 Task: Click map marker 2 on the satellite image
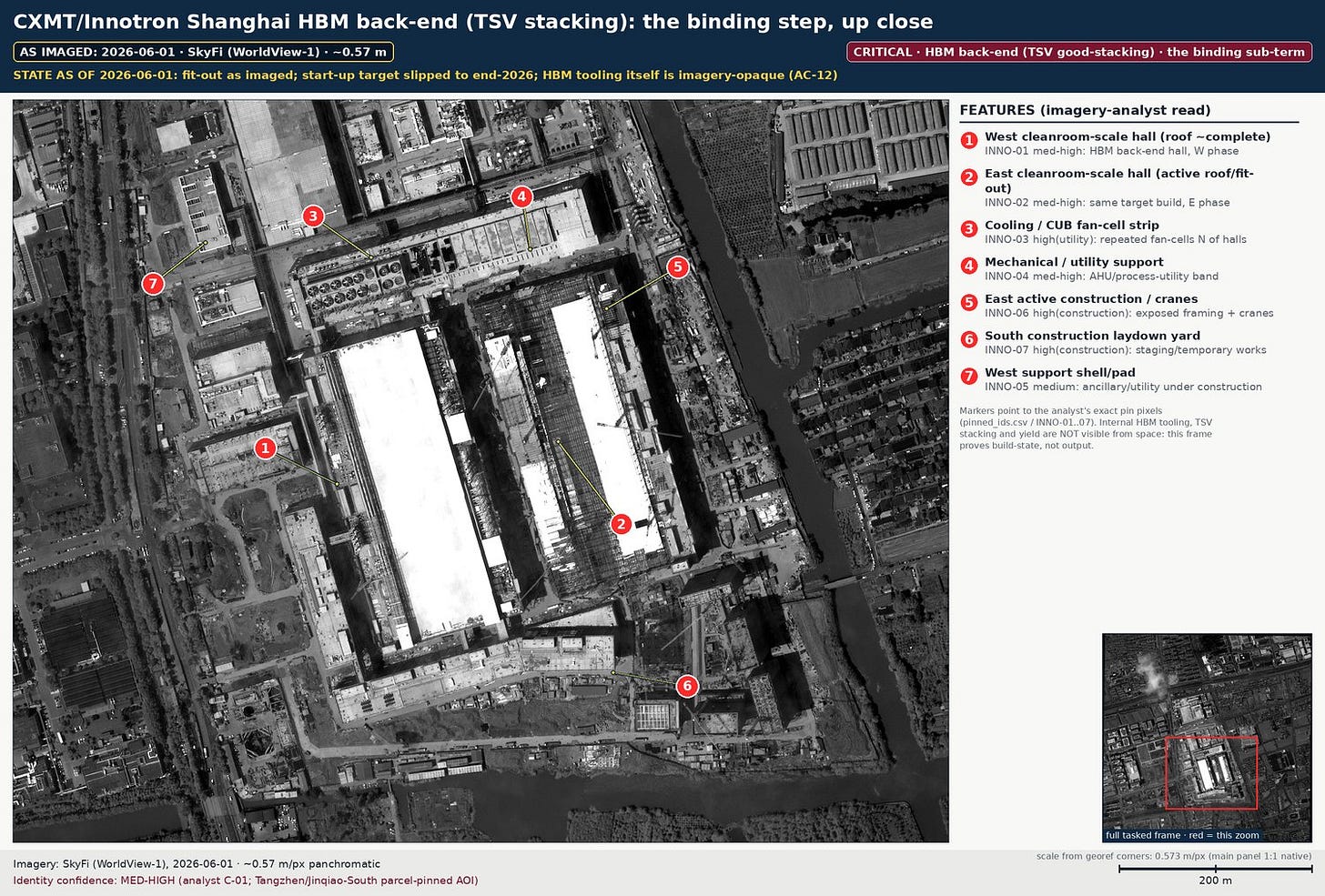[621, 523]
